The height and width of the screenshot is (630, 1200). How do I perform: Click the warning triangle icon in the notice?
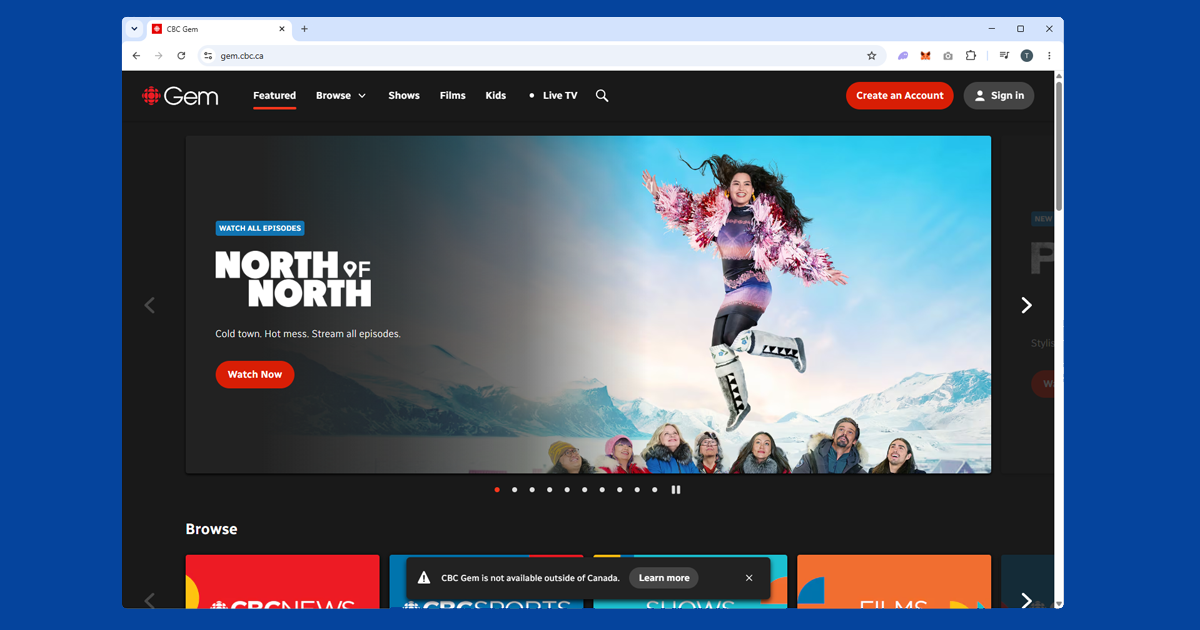424,578
